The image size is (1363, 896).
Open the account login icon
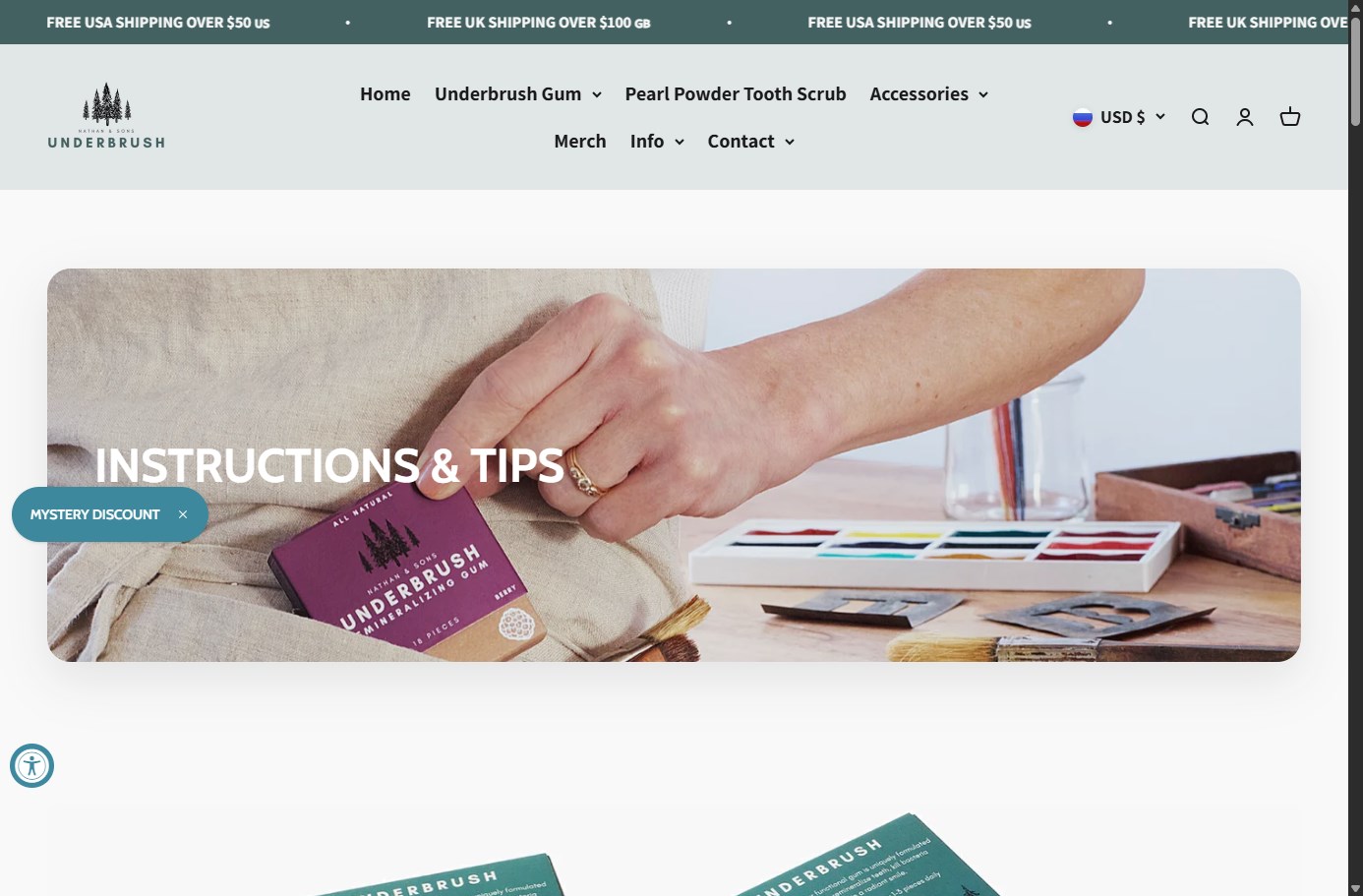pyautogui.click(x=1245, y=117)
